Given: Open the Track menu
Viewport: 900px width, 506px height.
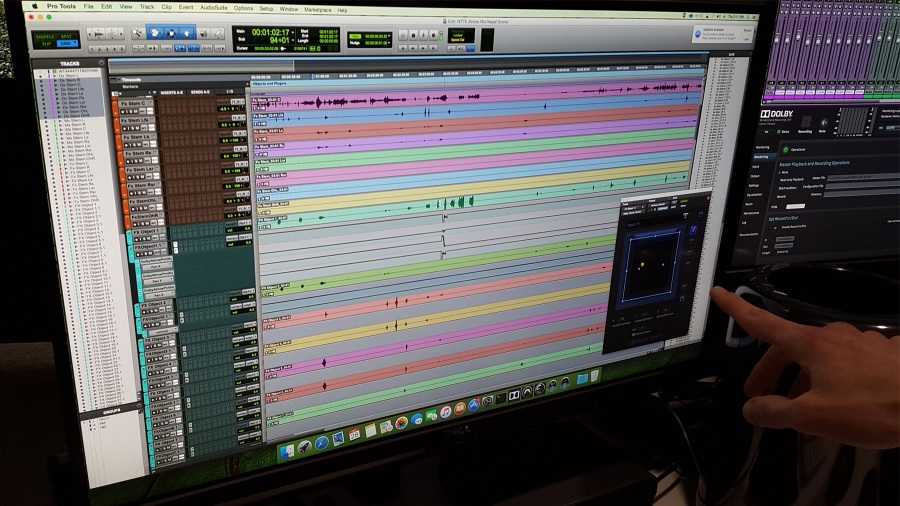Looking at the screenshot, I should pos(147,7).
